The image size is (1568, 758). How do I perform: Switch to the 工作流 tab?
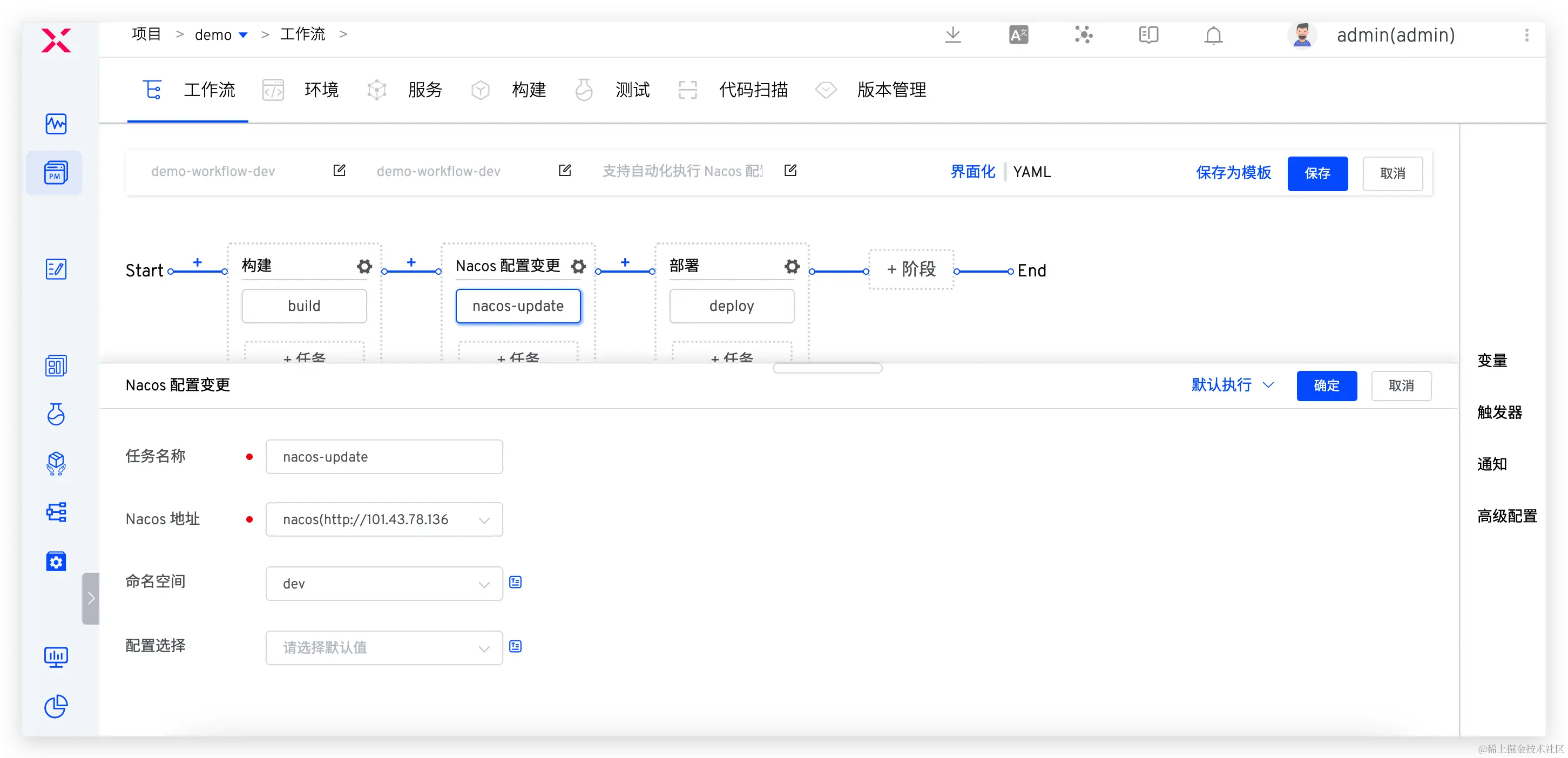point(188,90)
